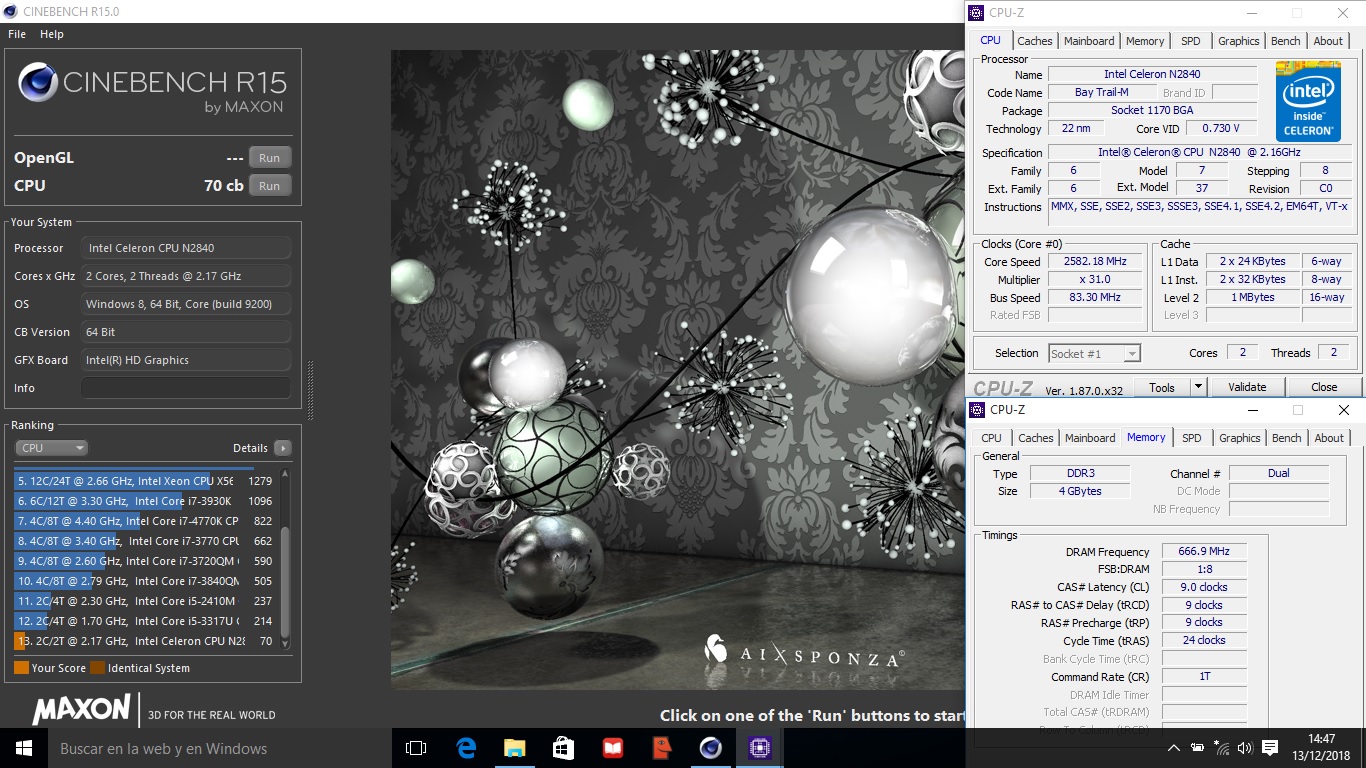Click Buscar en la web search box

tap(220, 748)
